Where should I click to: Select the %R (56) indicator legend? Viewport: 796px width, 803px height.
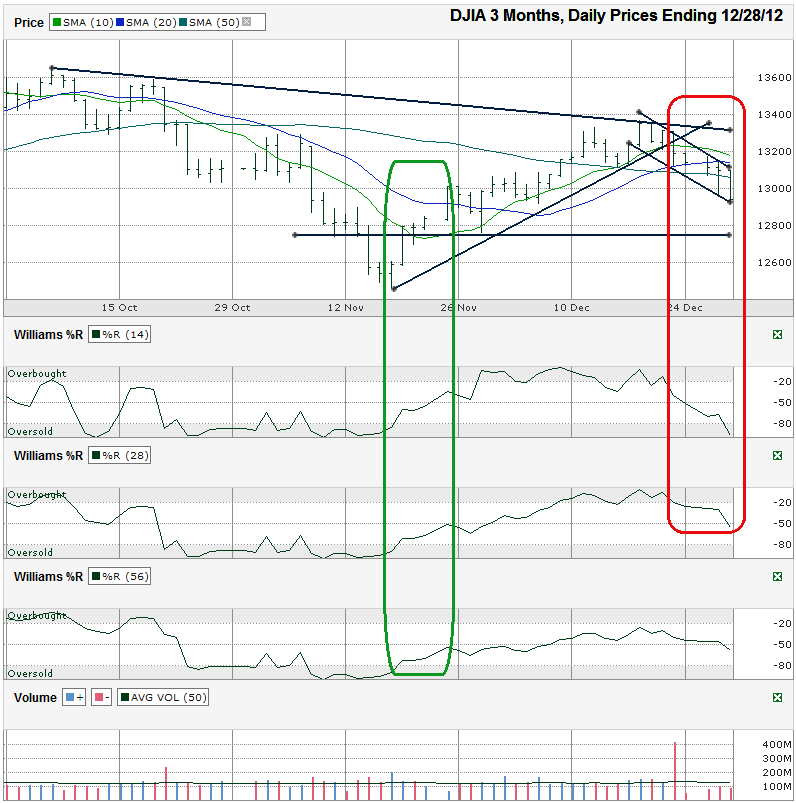(119, 577)
